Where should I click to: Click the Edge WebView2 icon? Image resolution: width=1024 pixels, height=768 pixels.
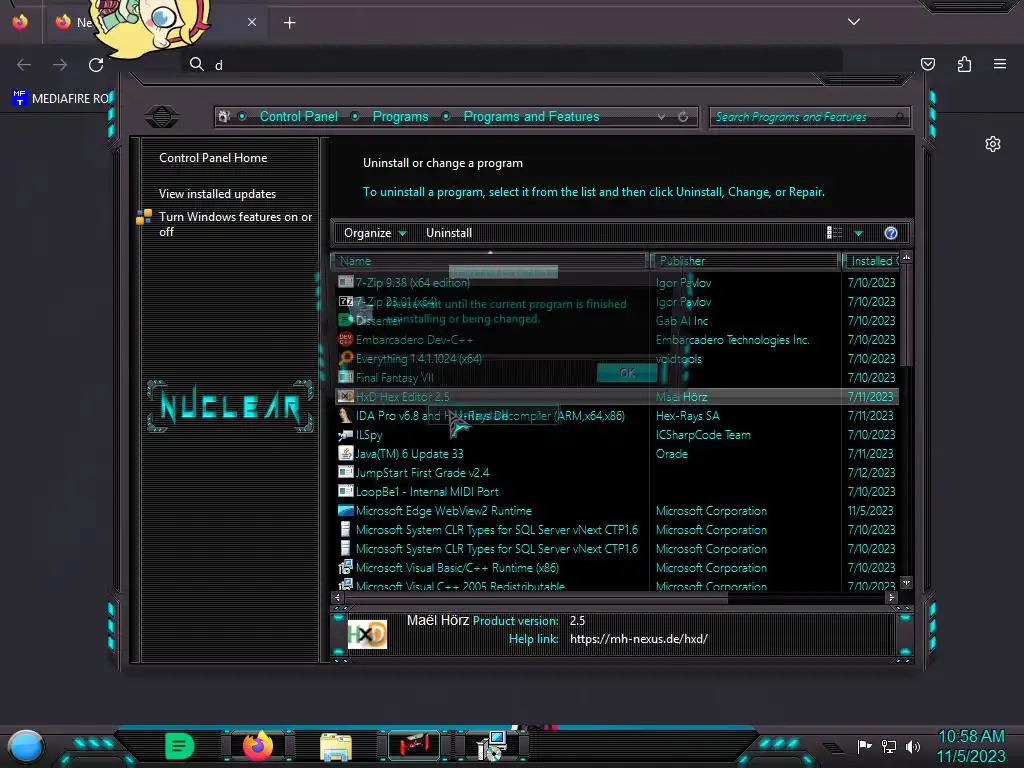pyautogui.click(x=345, y=511)
